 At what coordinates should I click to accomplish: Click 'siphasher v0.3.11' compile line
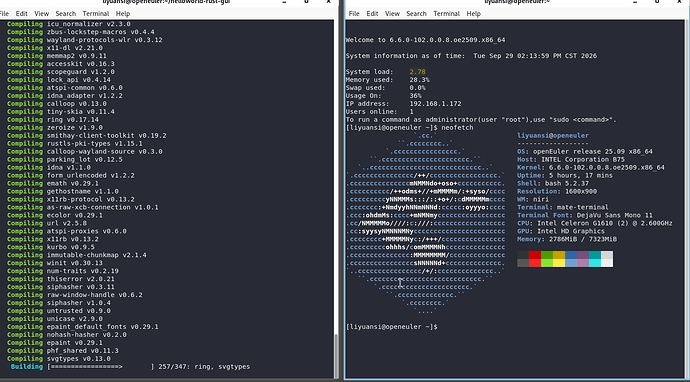[61, 287]
